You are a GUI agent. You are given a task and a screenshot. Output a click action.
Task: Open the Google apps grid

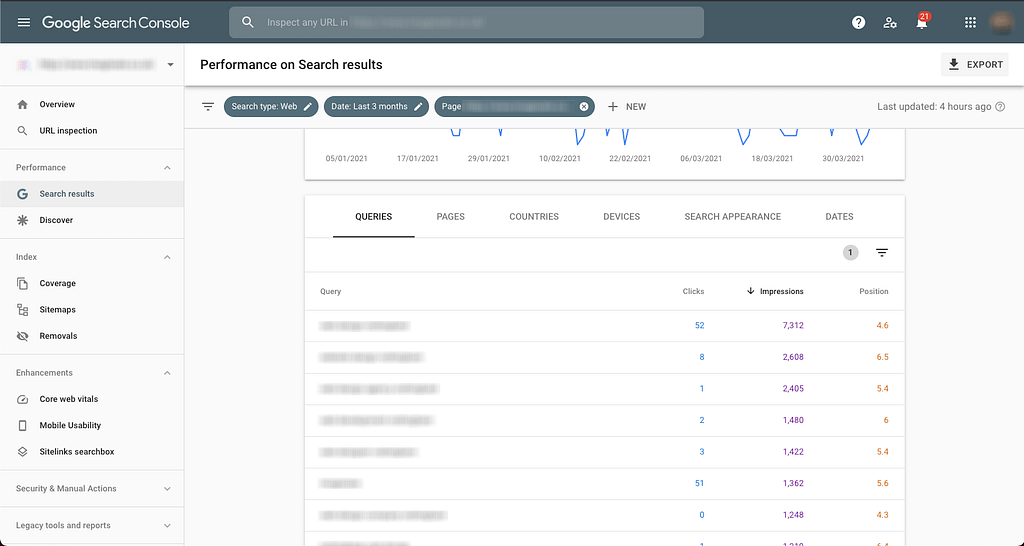tap(970, 23)
